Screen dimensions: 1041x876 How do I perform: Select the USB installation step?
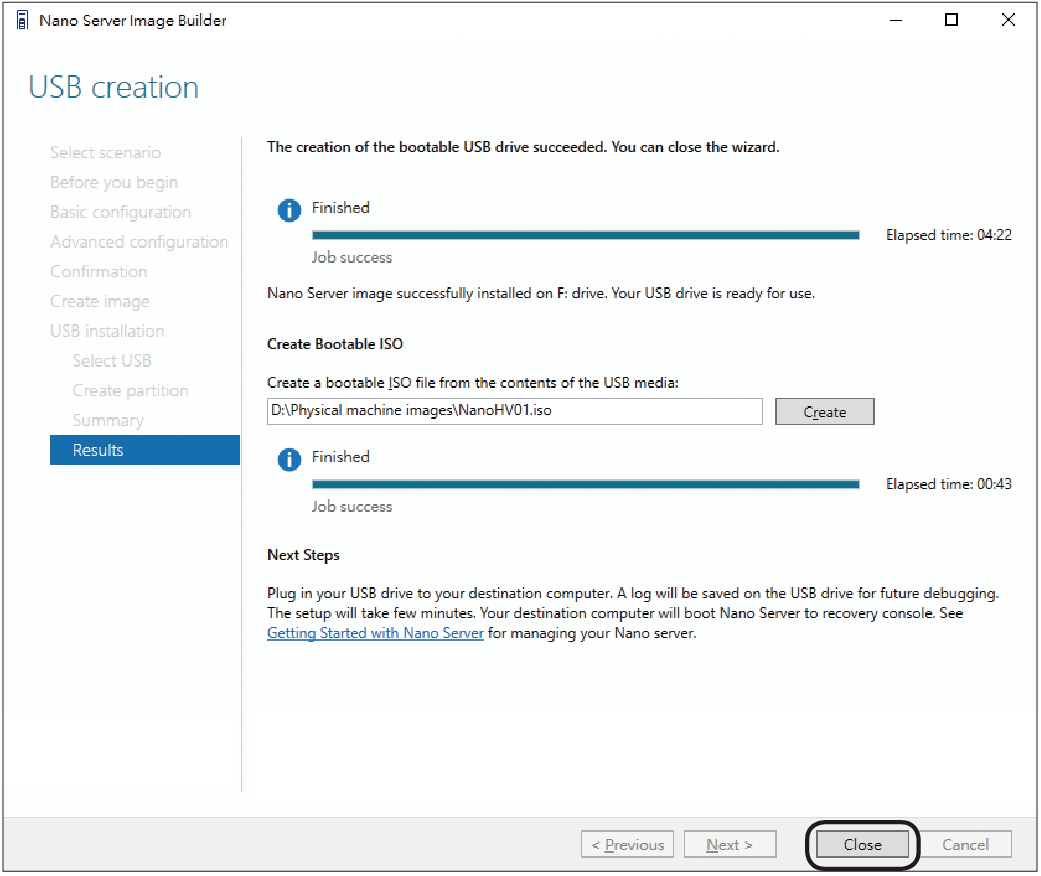107,331
